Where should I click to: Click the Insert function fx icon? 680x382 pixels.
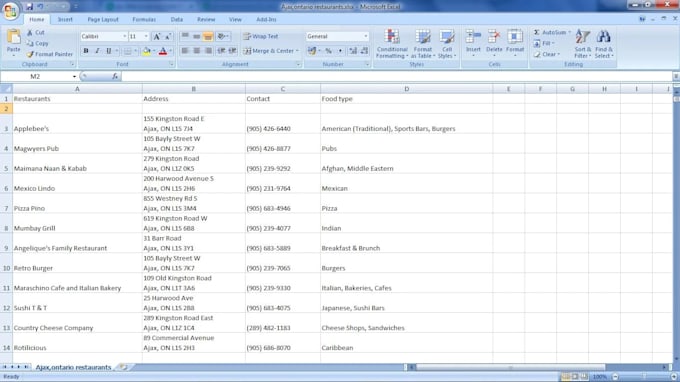click(114, 76)
